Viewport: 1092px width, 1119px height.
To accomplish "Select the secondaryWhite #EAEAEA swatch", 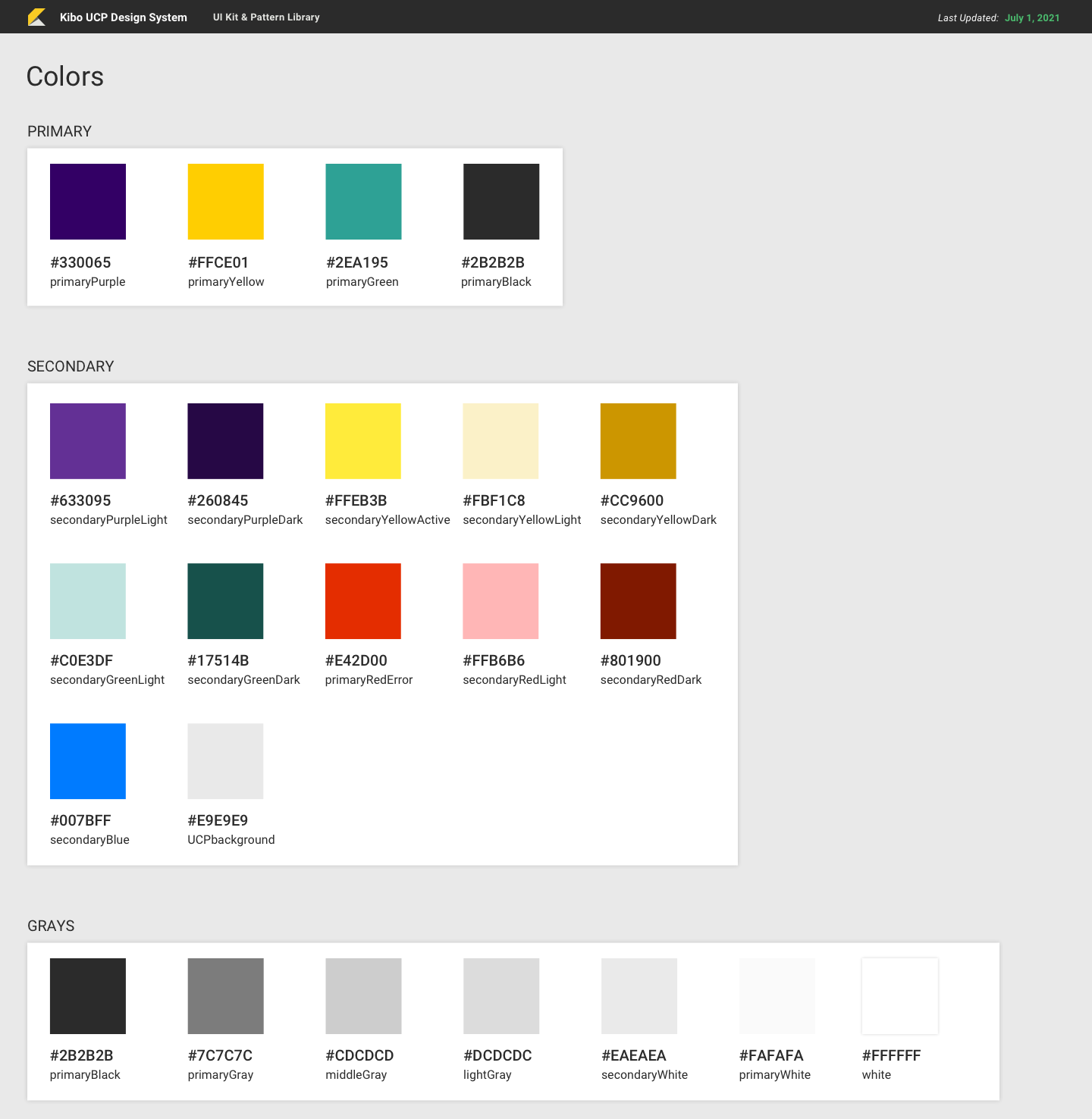I will [x=639, y=996].
